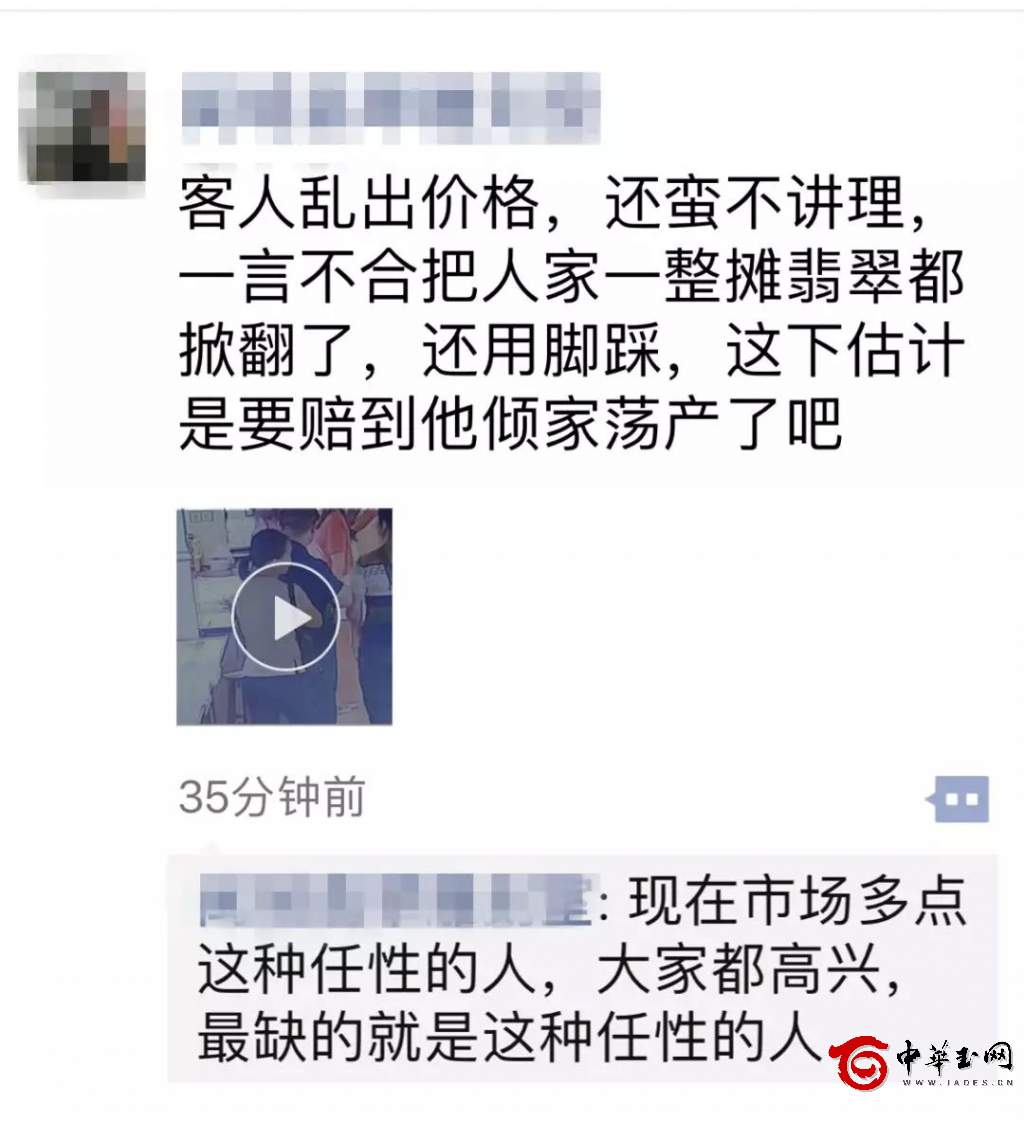The image size is (1024, 1123).
Task: Play the attached video clip
Action: tap(285, 617)
